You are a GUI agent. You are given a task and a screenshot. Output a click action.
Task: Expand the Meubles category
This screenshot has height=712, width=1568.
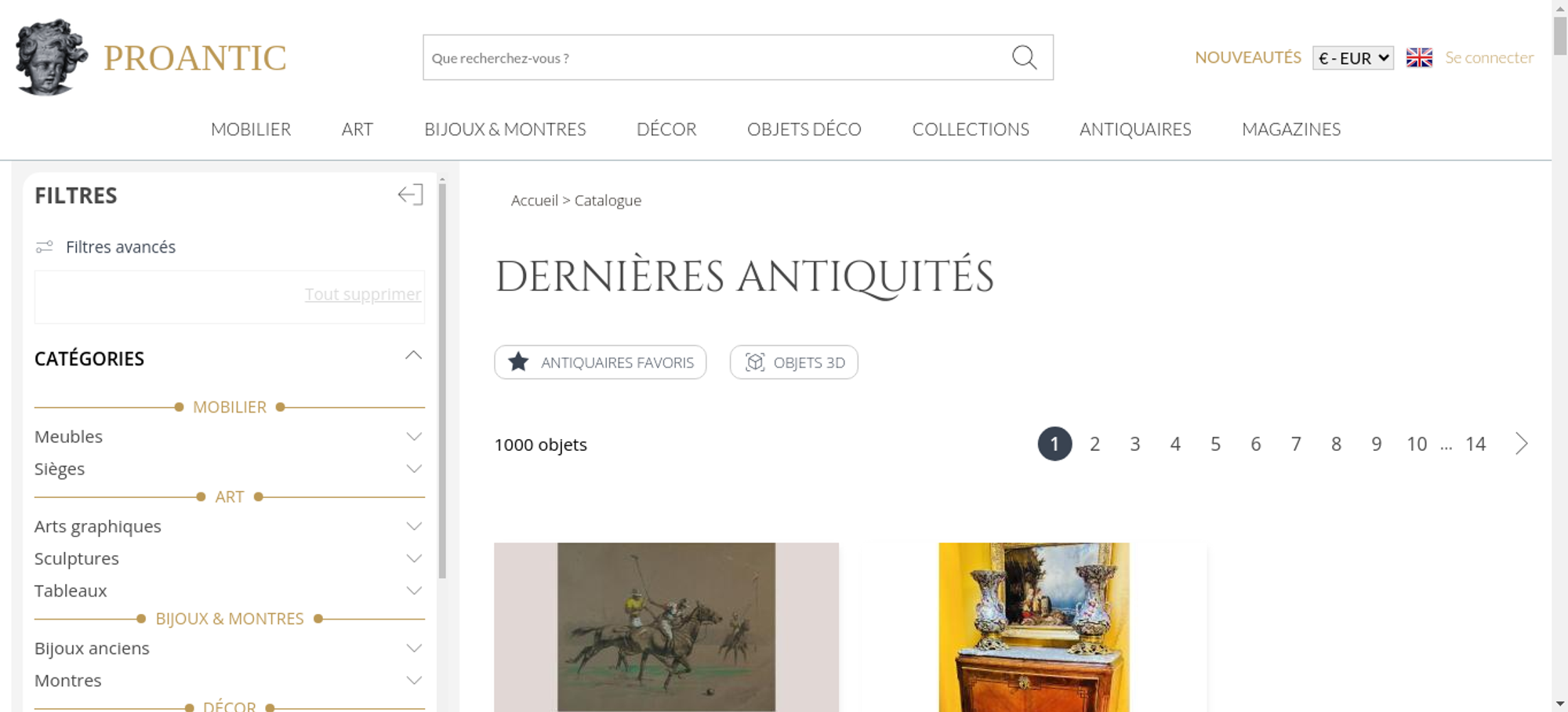coord(229,437)
